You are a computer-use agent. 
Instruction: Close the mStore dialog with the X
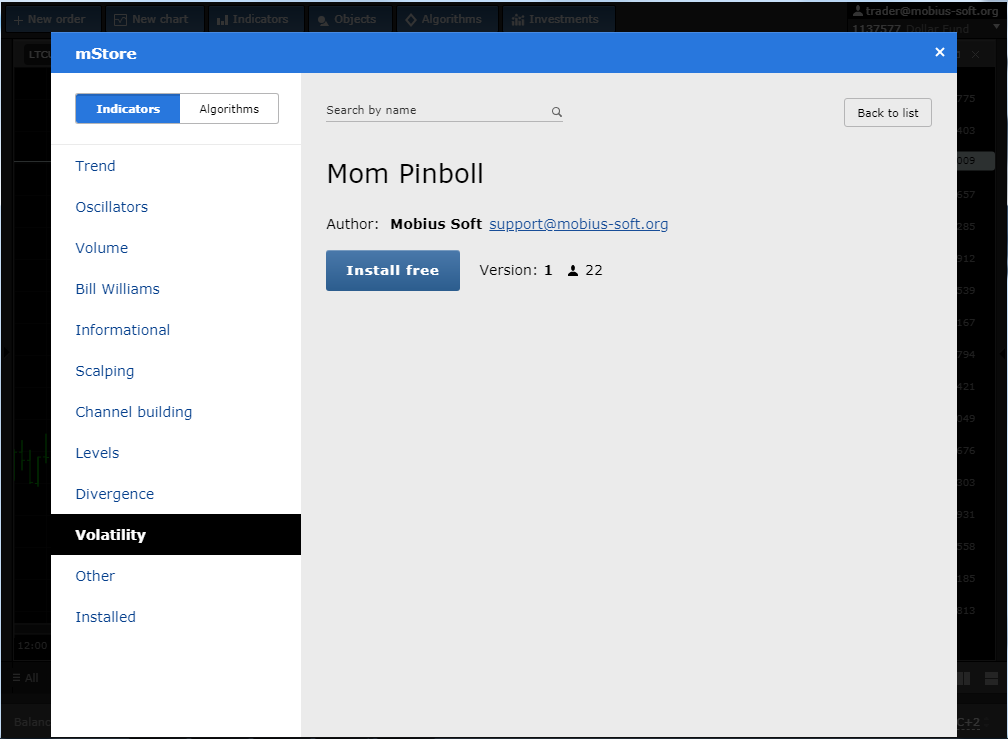point(939,52)
